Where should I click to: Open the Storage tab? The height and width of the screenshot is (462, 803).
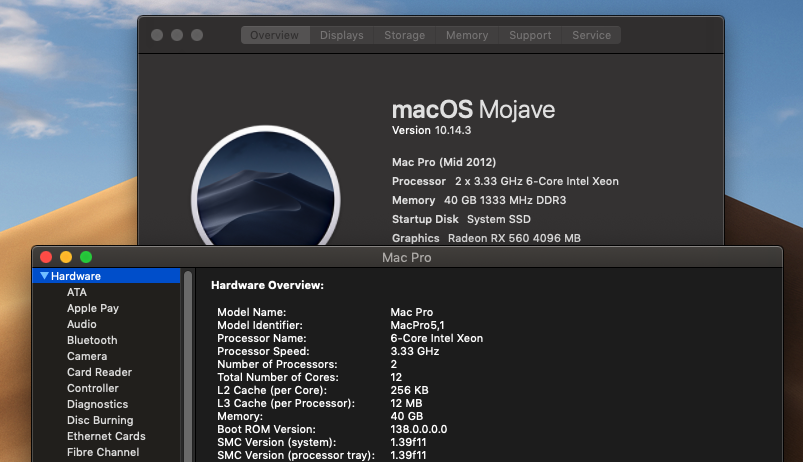tap(405, 35)
